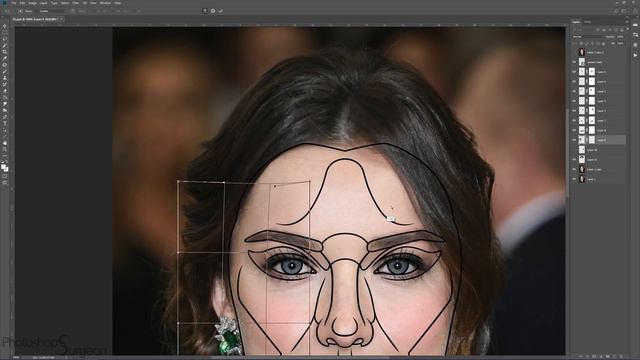Select the Clone Stamp tool
This screenshot has height=360, width=640.
(x=4, y=78)
